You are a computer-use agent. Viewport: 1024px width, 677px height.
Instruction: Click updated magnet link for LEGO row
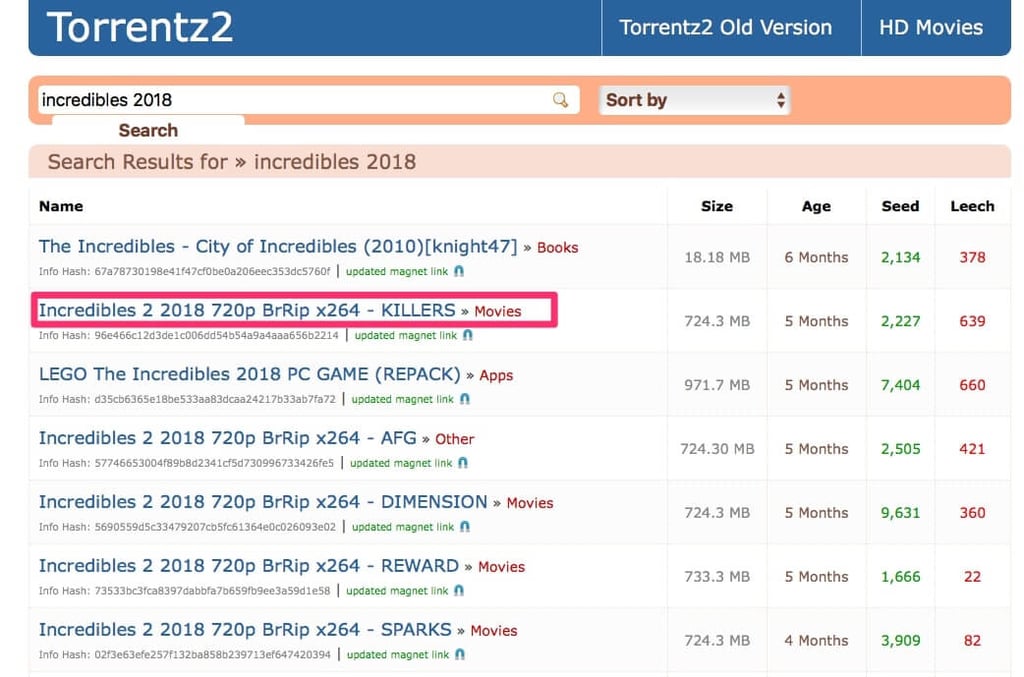[x=402, y=399]
